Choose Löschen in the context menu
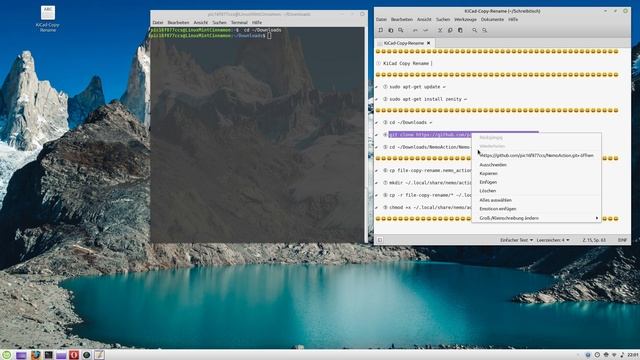The height and width of the screenshot is (360, 640). pyautogui.click(x=536, y=191)
